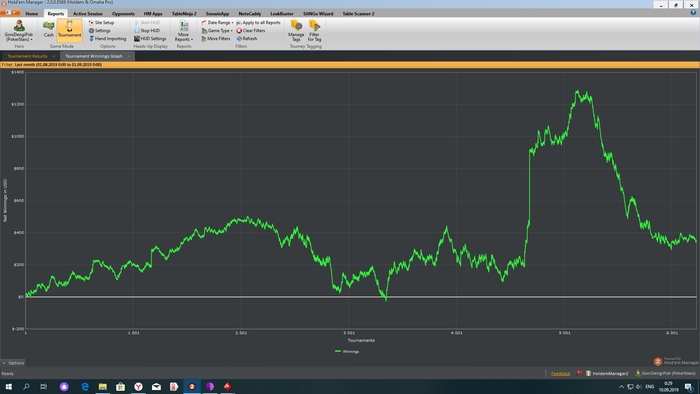Click the Feedback link in status bar

pyautogui.click(x=560, y=373)
